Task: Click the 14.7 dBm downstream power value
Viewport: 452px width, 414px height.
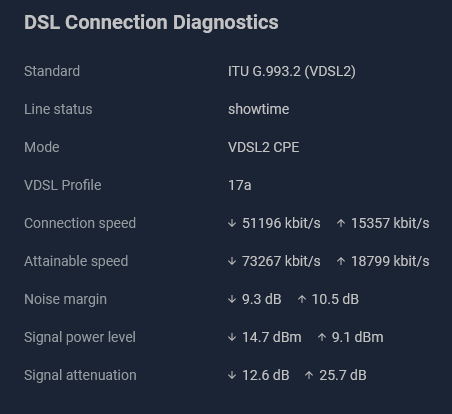Action: pyautogui.click(x=272, y=337)
